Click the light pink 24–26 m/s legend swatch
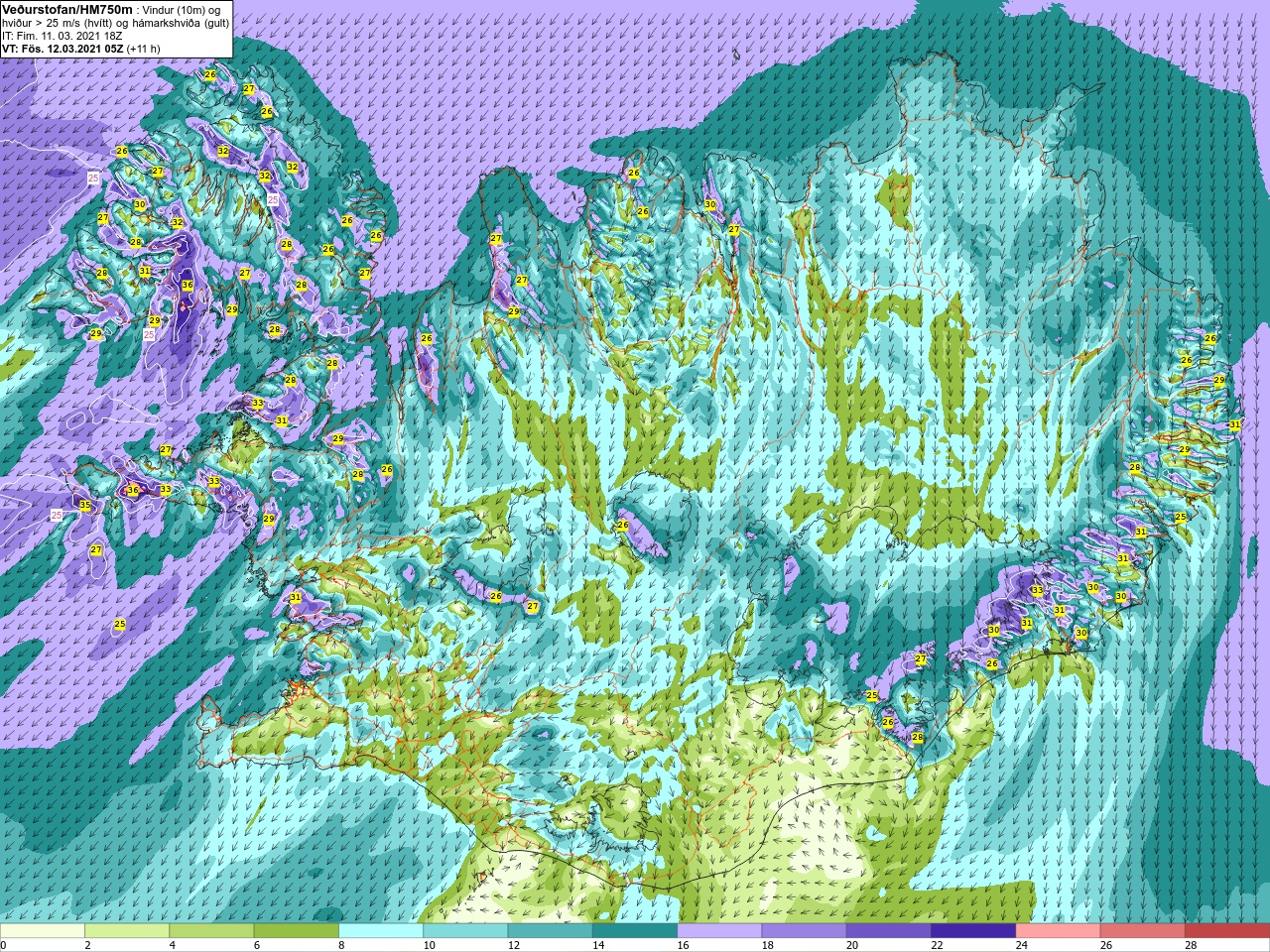This screenshot has height=952, width=1270. [x=1058, y=931]
